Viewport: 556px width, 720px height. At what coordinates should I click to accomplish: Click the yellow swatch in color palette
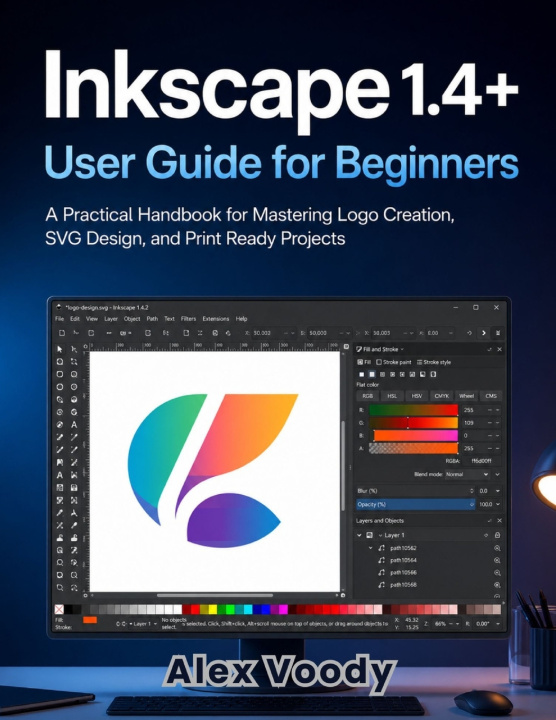(x=213, y=609)
